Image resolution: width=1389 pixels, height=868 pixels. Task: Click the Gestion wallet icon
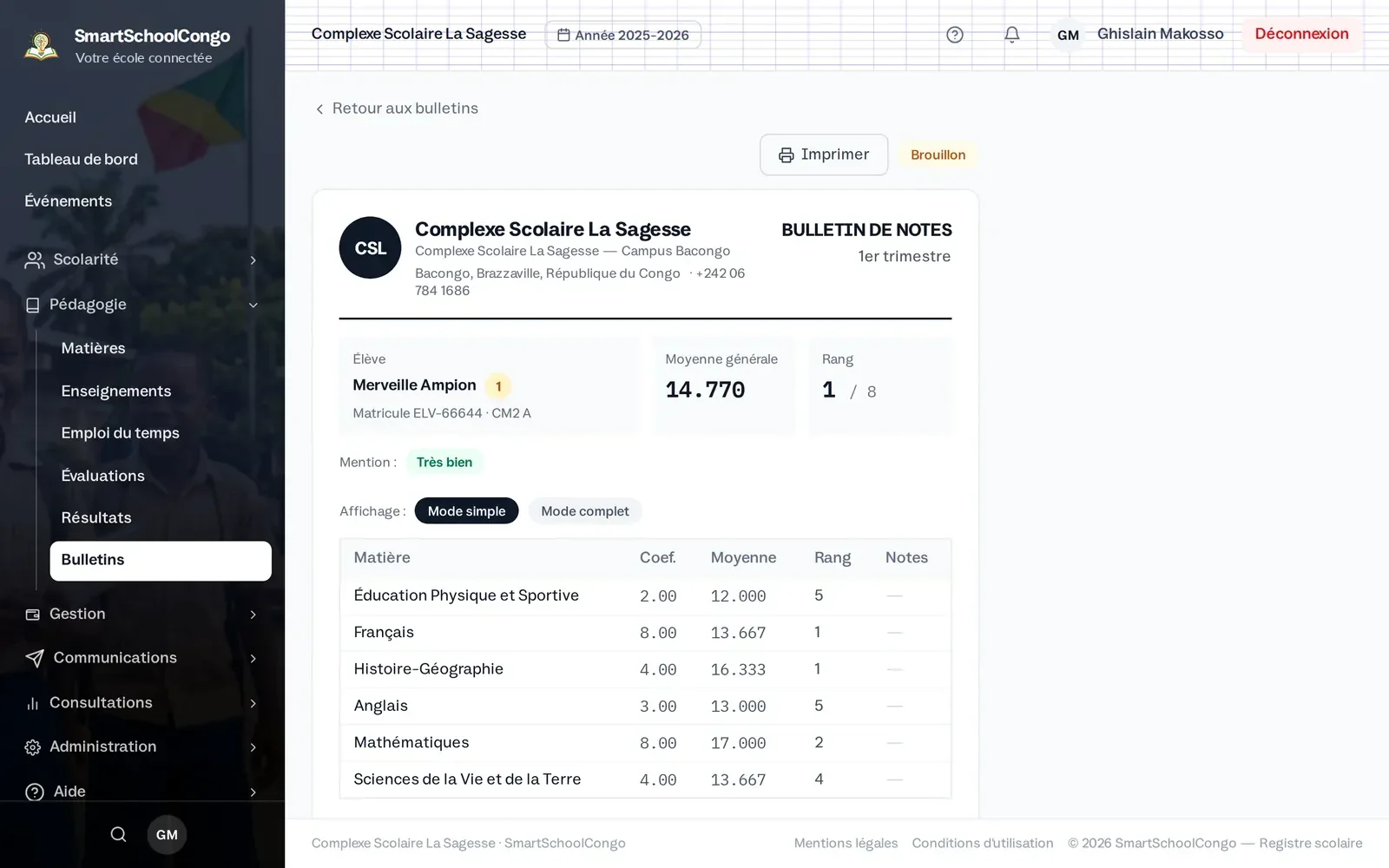click(x=33, y=615)
